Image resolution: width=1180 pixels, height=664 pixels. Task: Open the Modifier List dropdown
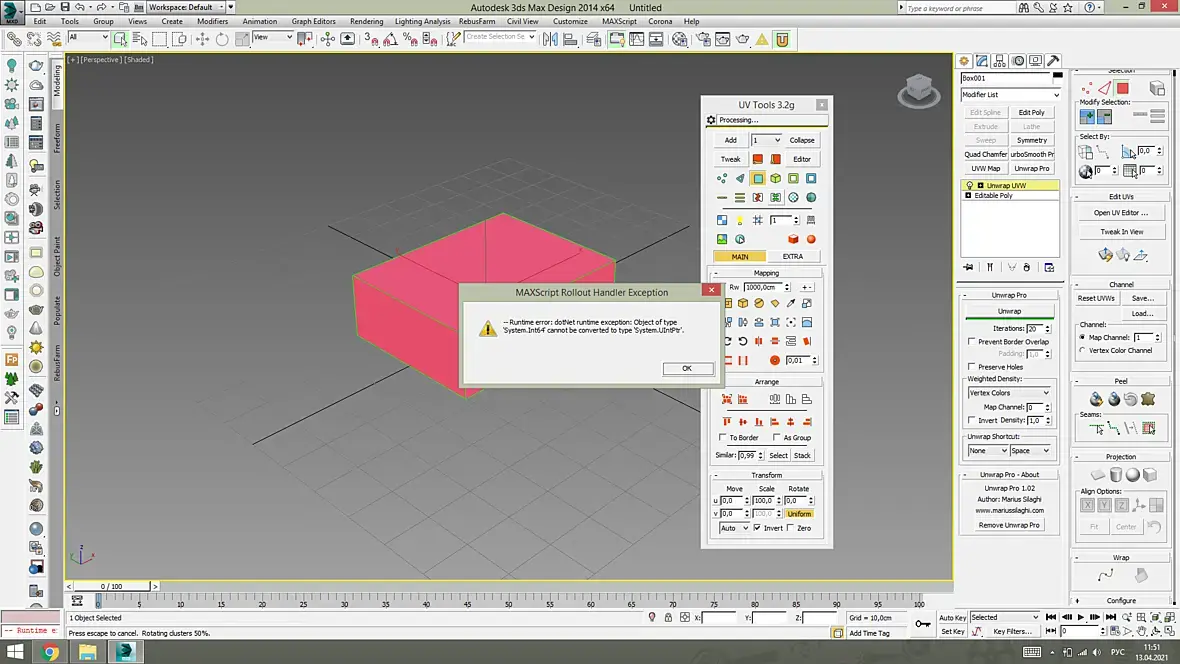point(1010,95)
